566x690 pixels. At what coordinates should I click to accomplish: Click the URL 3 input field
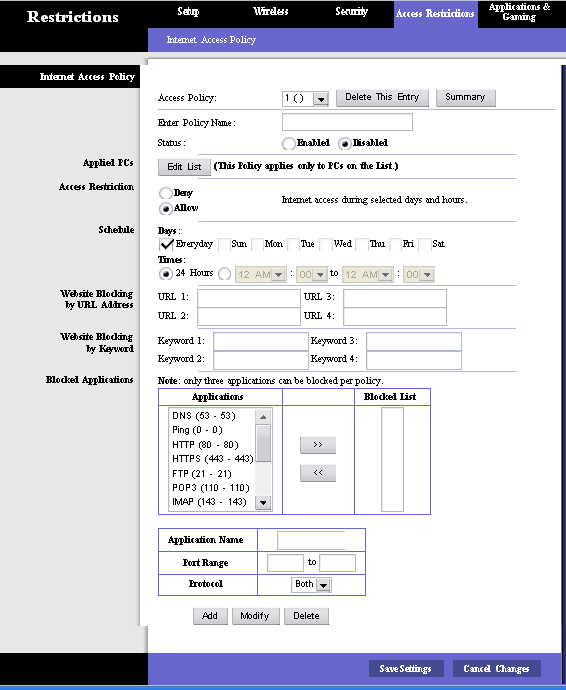[x=395, y=298]
